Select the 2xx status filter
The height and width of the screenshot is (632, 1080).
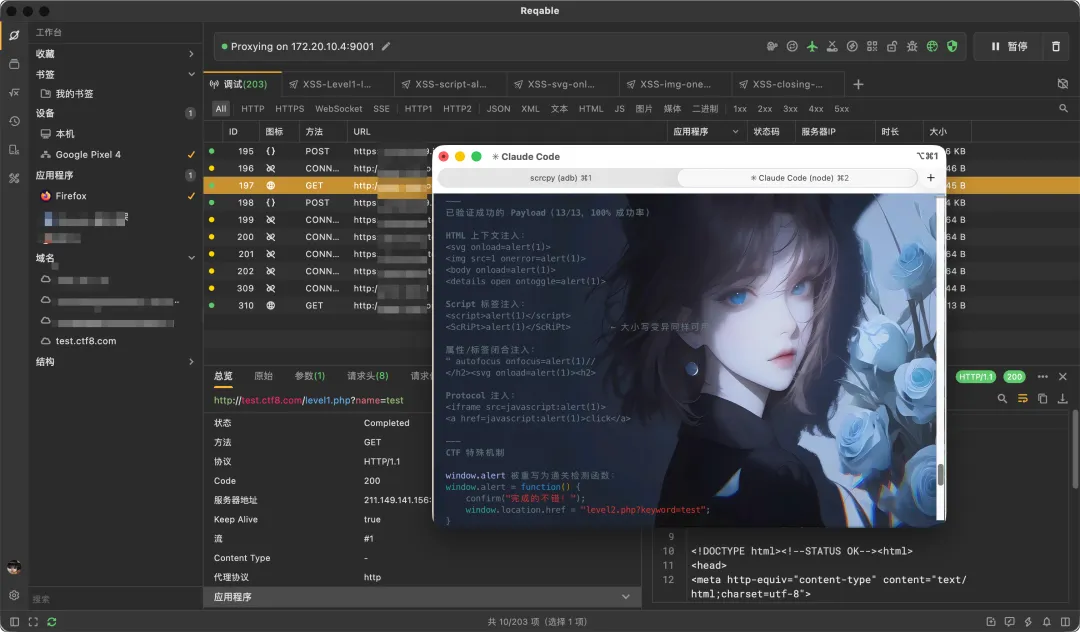pyautogui.click(x=765, y=109)
